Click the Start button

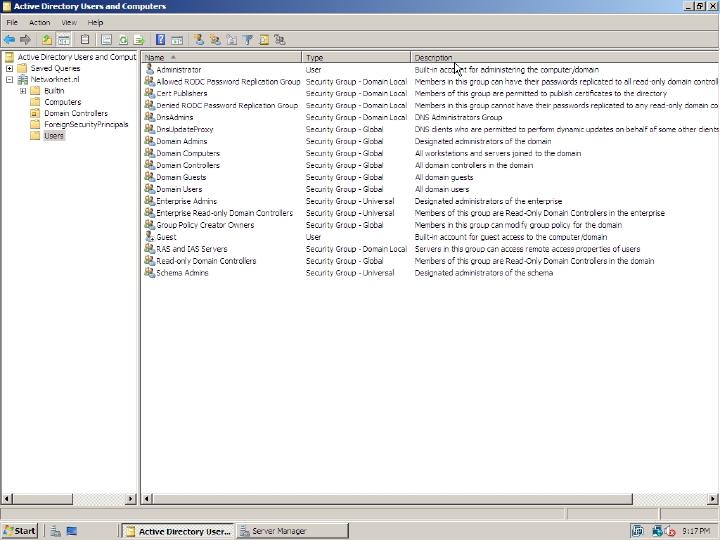click(x=19, y=531)
